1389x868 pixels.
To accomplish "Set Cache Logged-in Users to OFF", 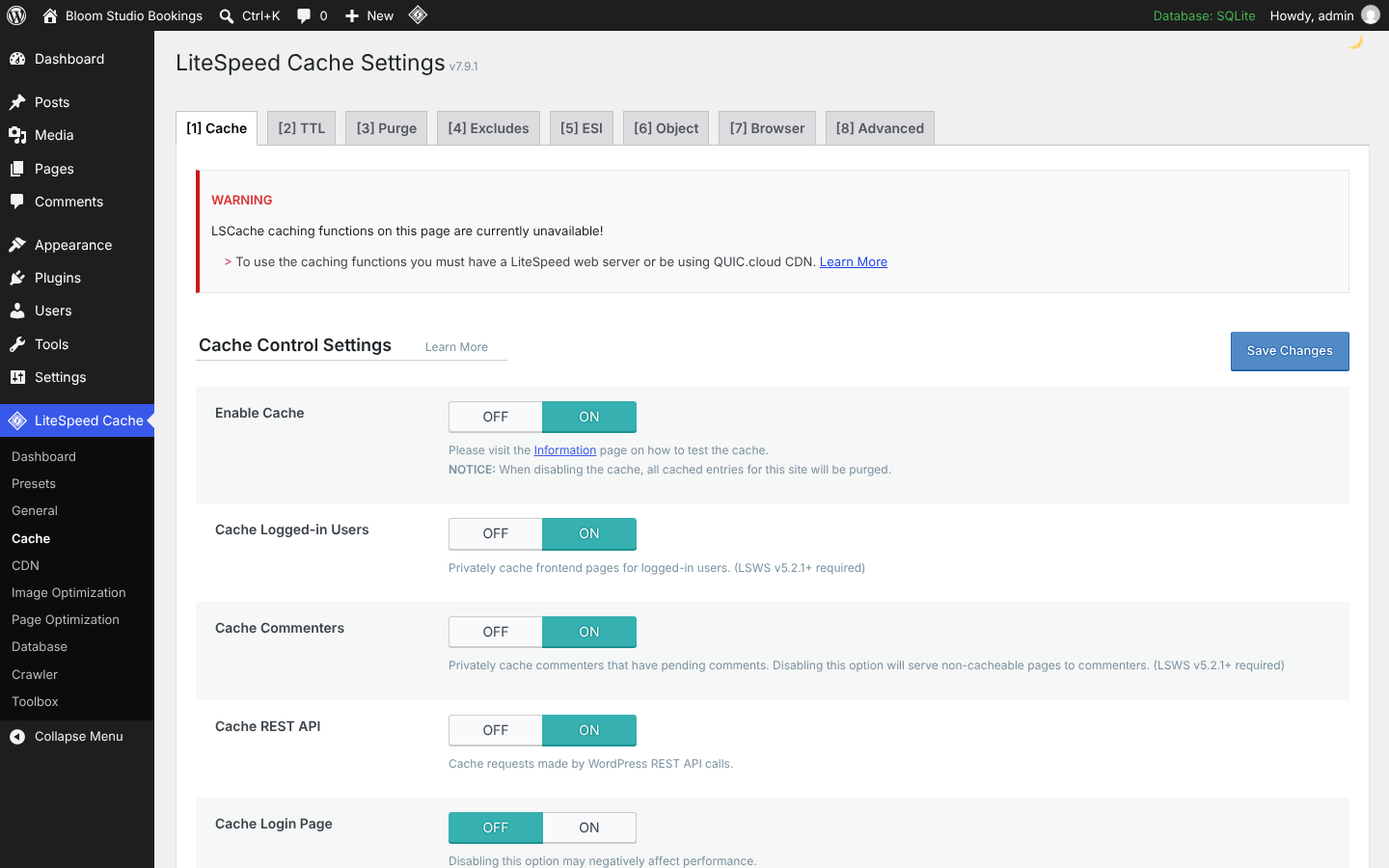I will [496, 533].
